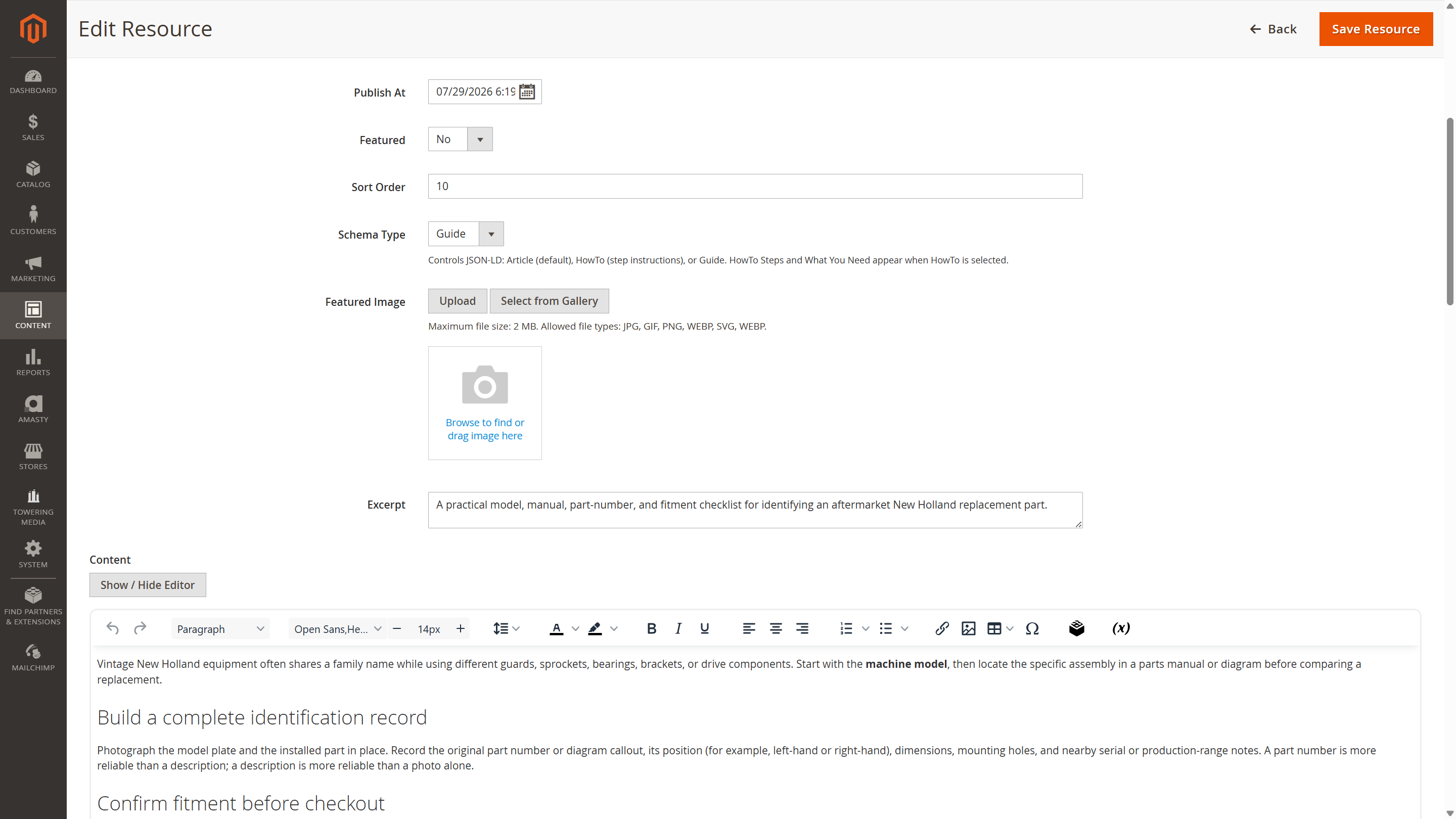Click the Magento logo icon
Image resolution: width=1456 pixels, height=819 pixels.
(33, 28)
